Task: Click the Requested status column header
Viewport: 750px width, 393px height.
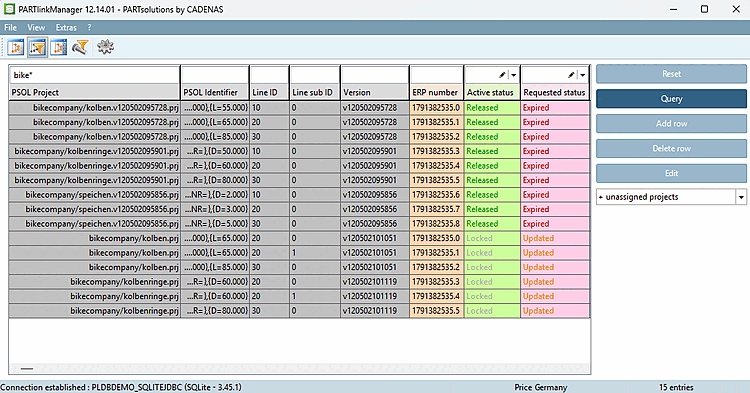Action: [x=555, y=92]
